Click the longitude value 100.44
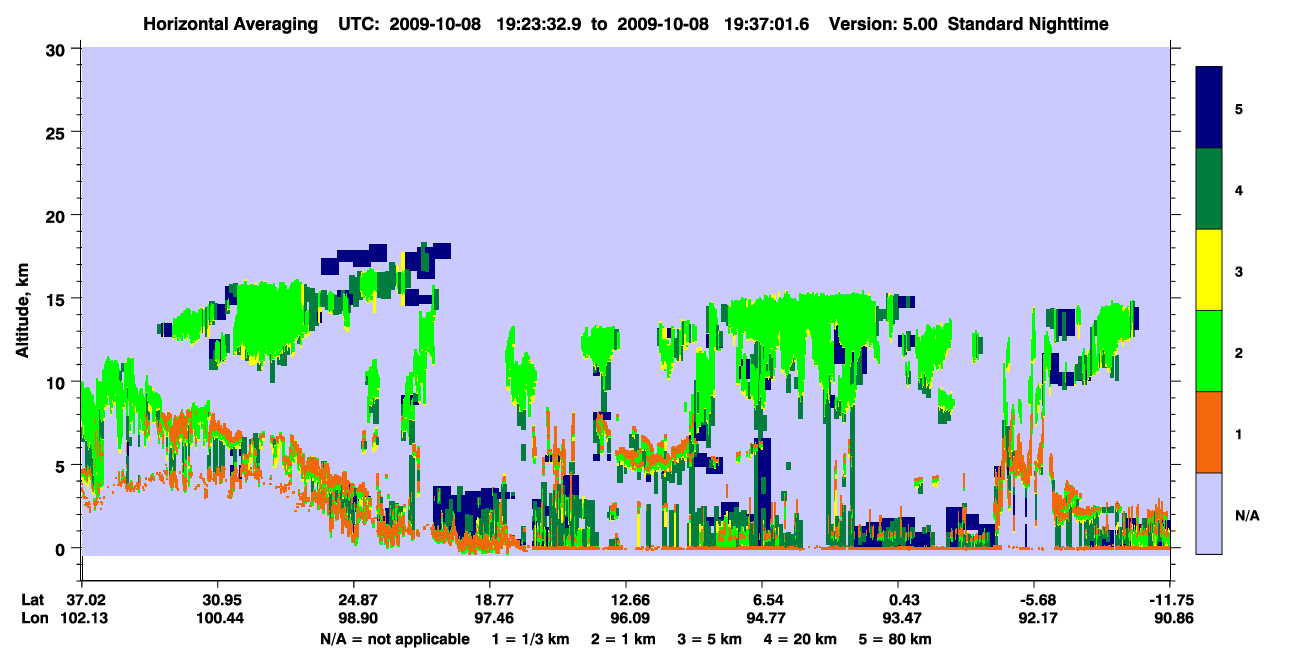 pyautogui.click(x=218, y=618)
